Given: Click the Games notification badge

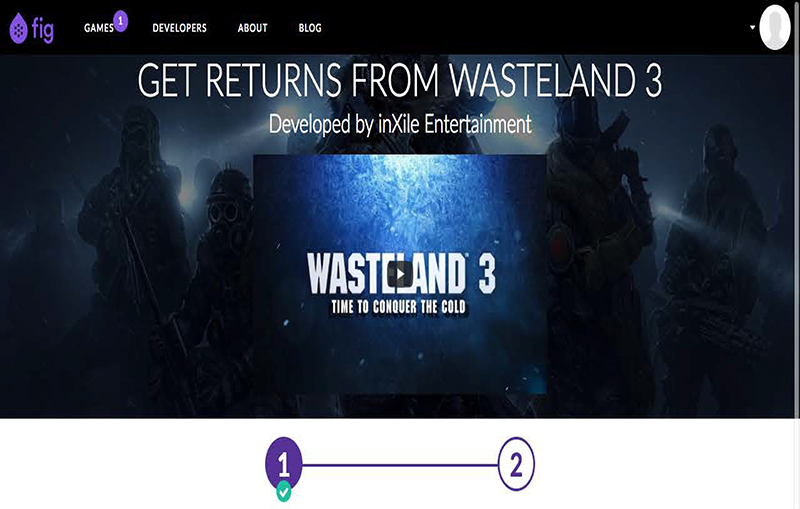Looking at the screenshot, I should pyautogui.click(x=120, y=21).
